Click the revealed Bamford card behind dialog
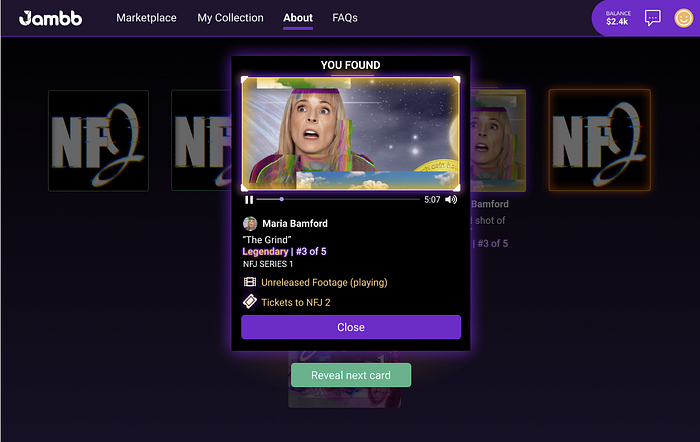 pos(498,141)
